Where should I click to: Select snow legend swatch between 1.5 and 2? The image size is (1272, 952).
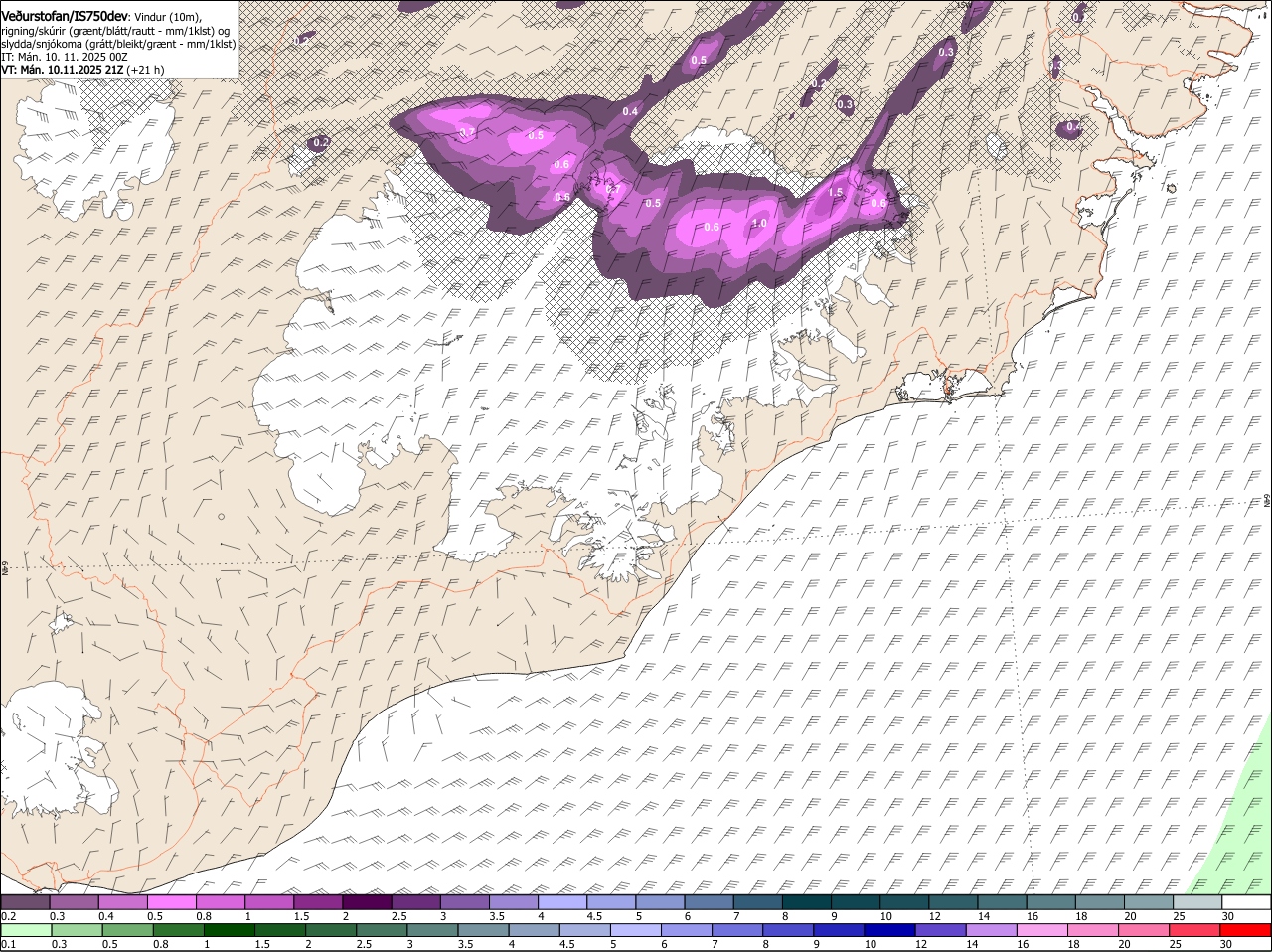318,902
